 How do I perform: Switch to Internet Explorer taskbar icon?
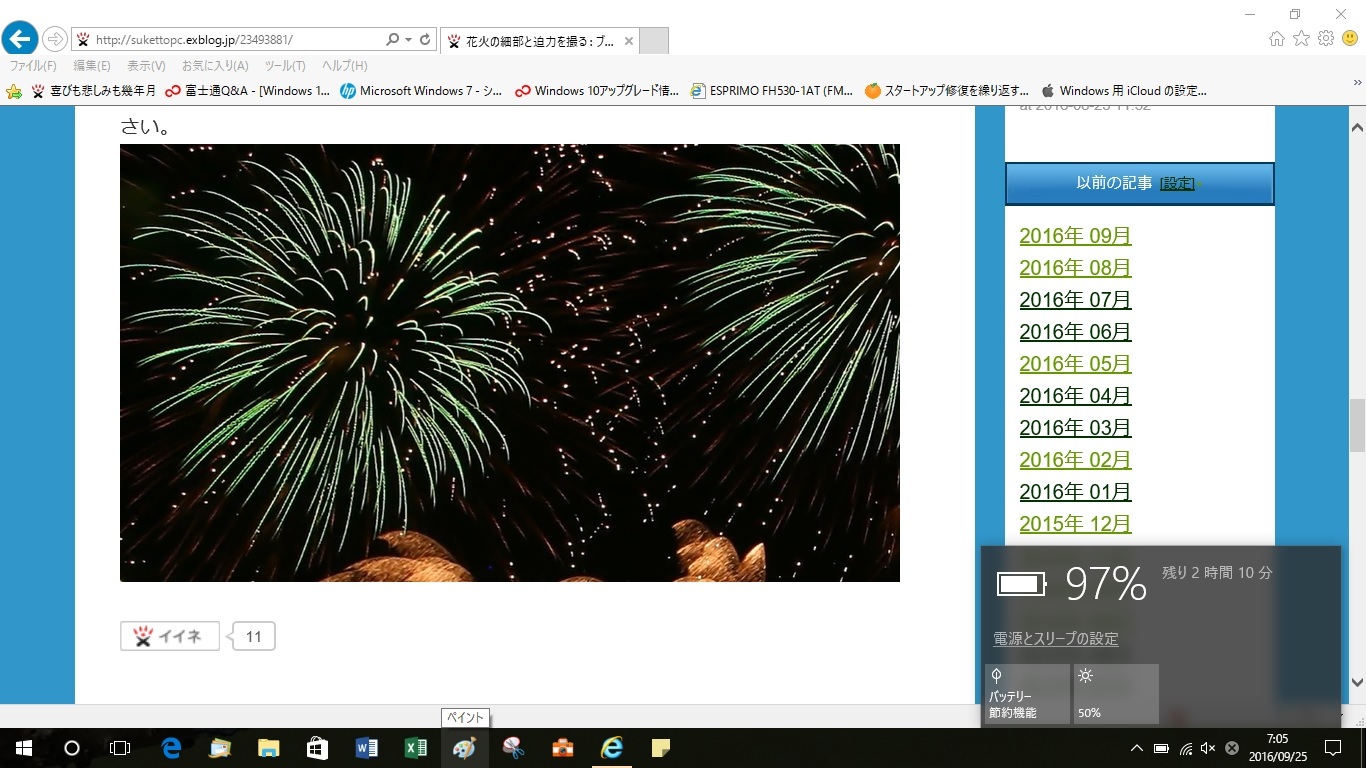click(x=612, y=748)
